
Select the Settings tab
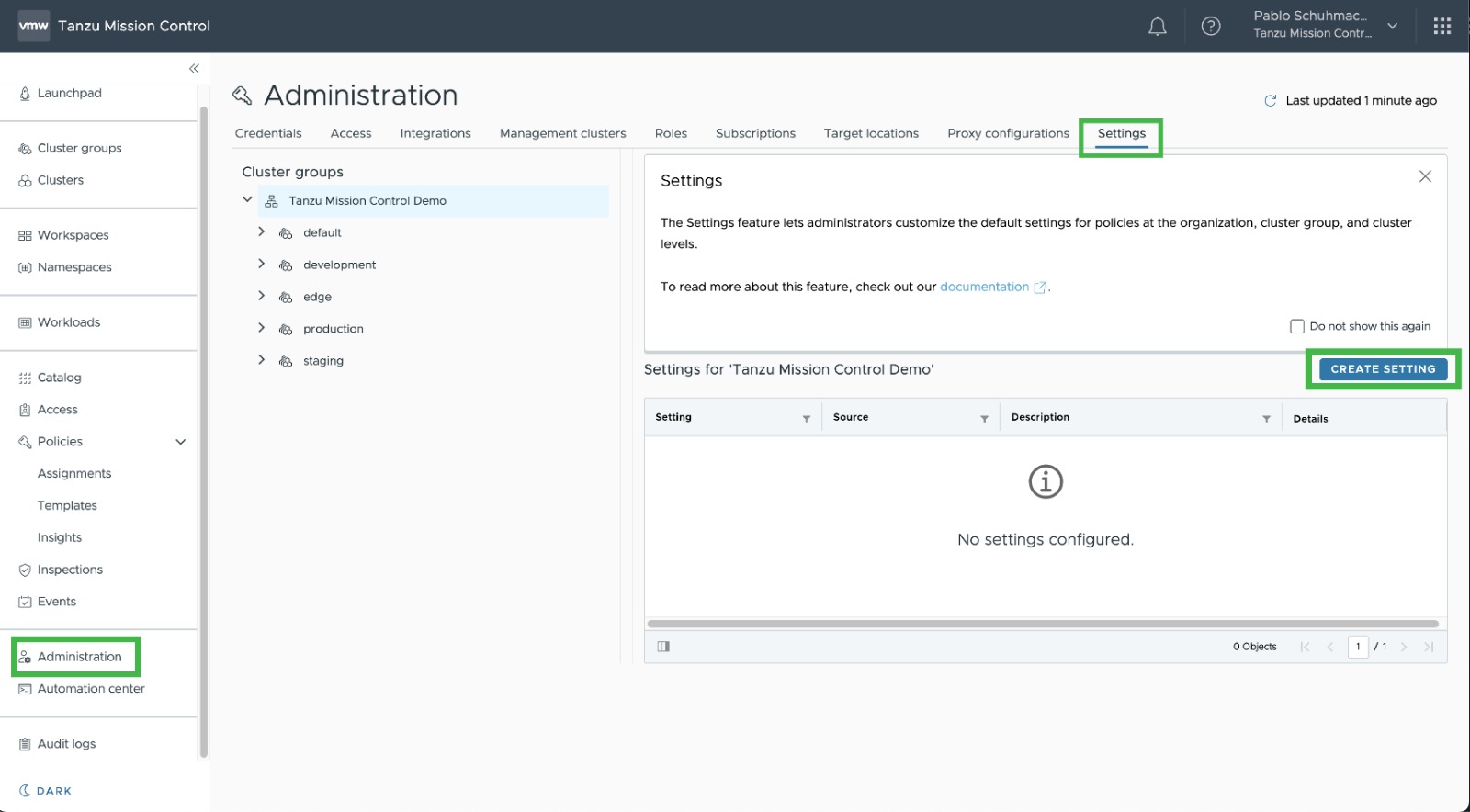(1122, 133)
